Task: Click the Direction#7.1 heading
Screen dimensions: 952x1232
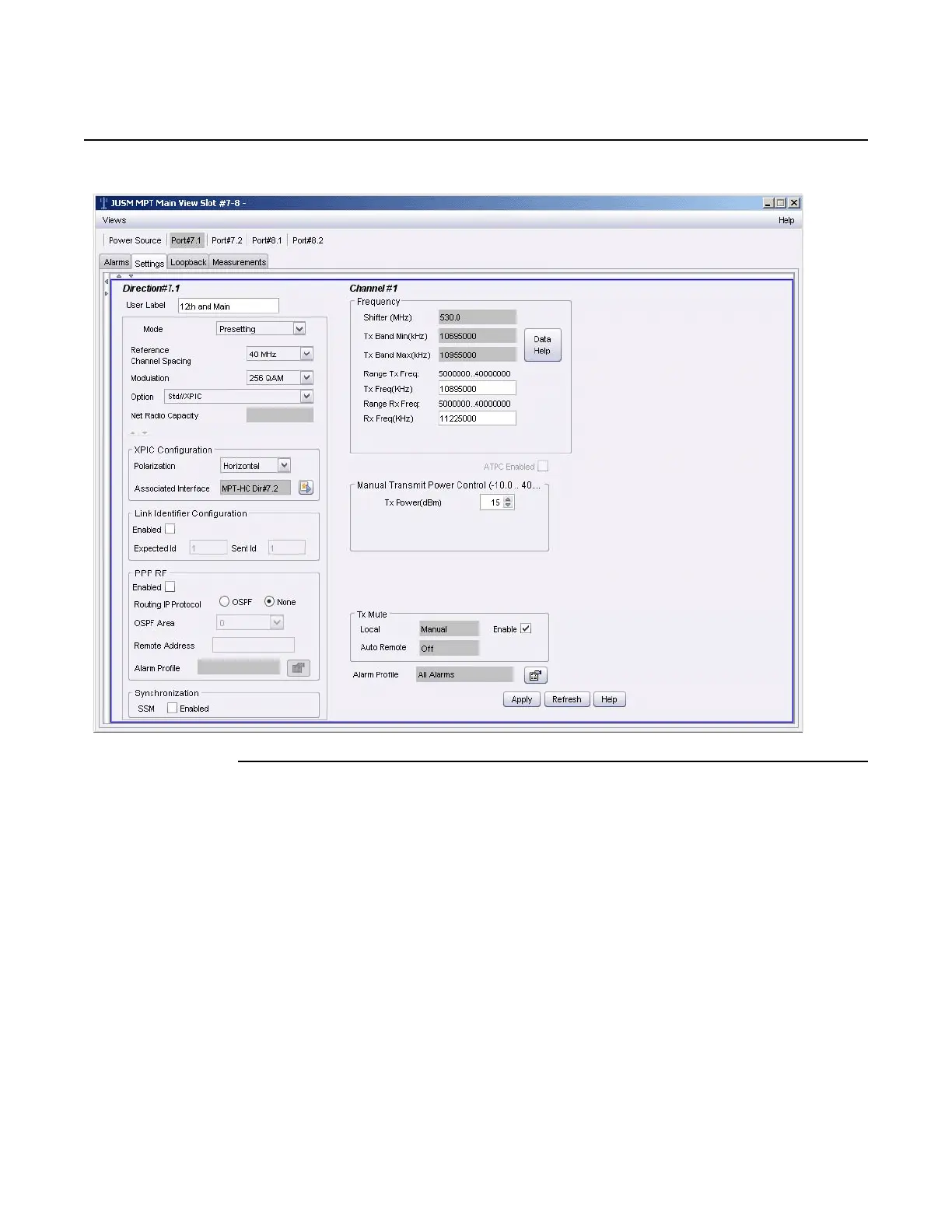Action: tap(151, 288)
